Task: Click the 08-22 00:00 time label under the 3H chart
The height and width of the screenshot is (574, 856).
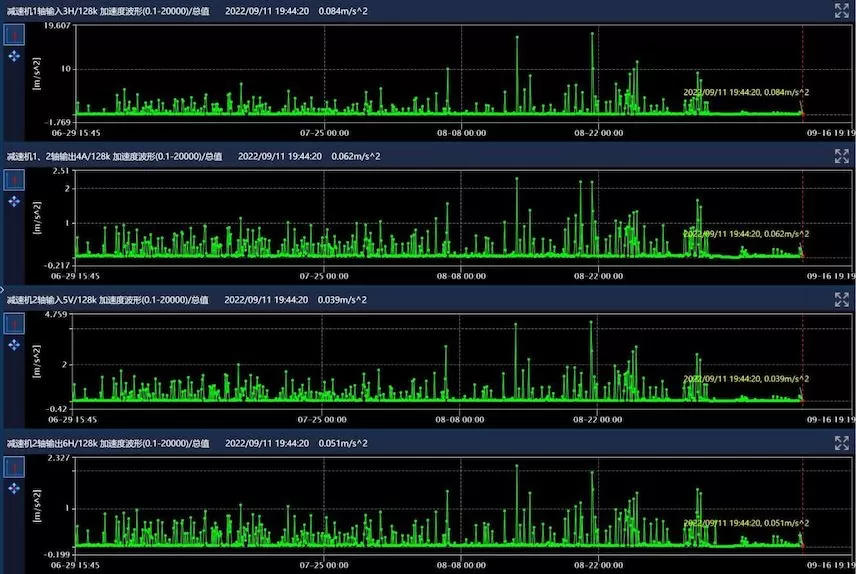Action: pyautogui.click(x=598, y=131)
